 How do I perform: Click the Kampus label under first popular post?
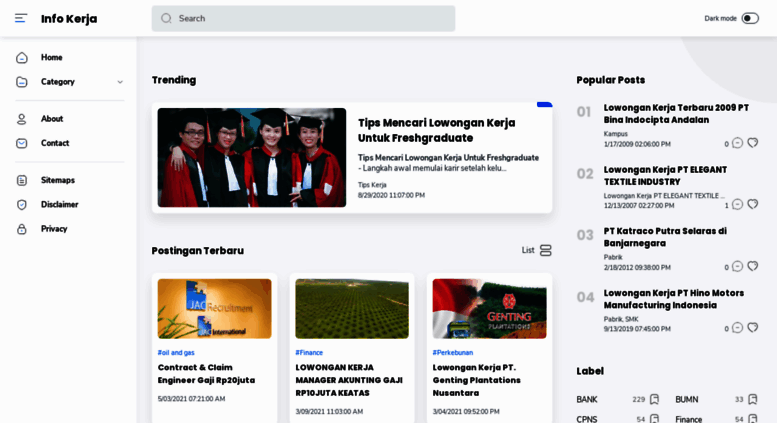click(x=615, y=134)
